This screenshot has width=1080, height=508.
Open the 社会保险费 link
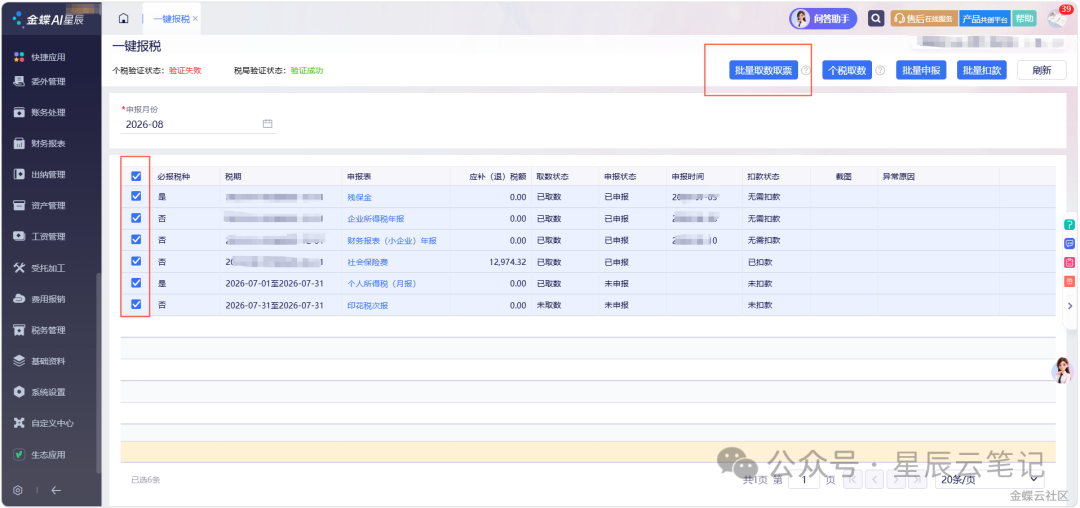[x=368, y=262]
